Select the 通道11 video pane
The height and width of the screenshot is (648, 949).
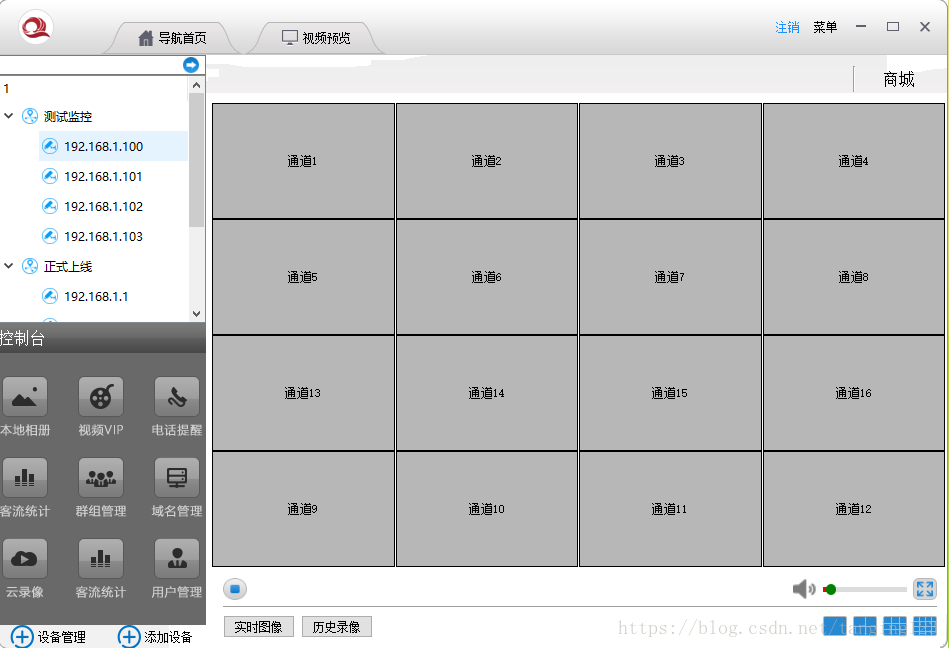point(670,509)
